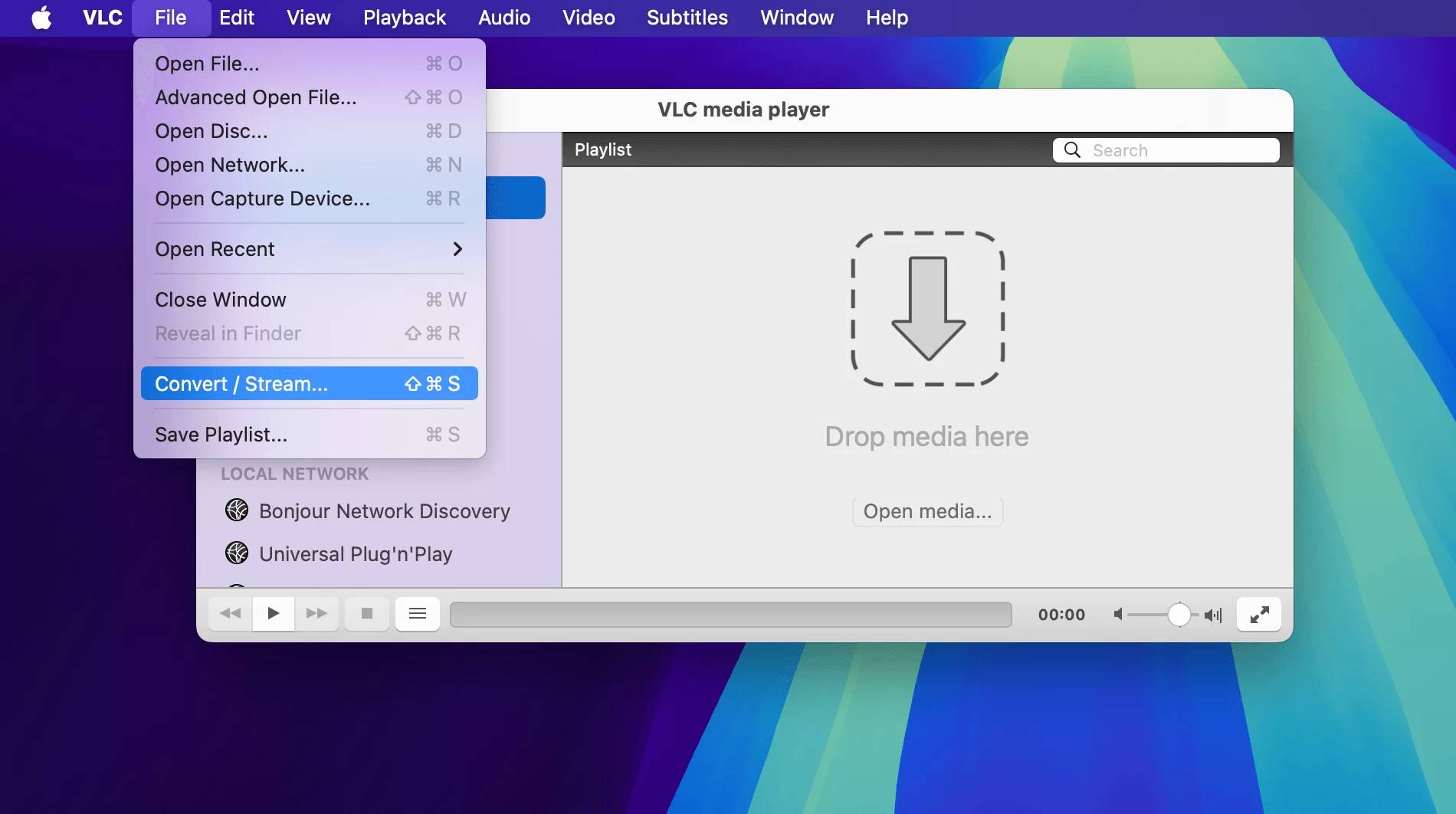Choose Close Window menu entry

tap(309, 300)
